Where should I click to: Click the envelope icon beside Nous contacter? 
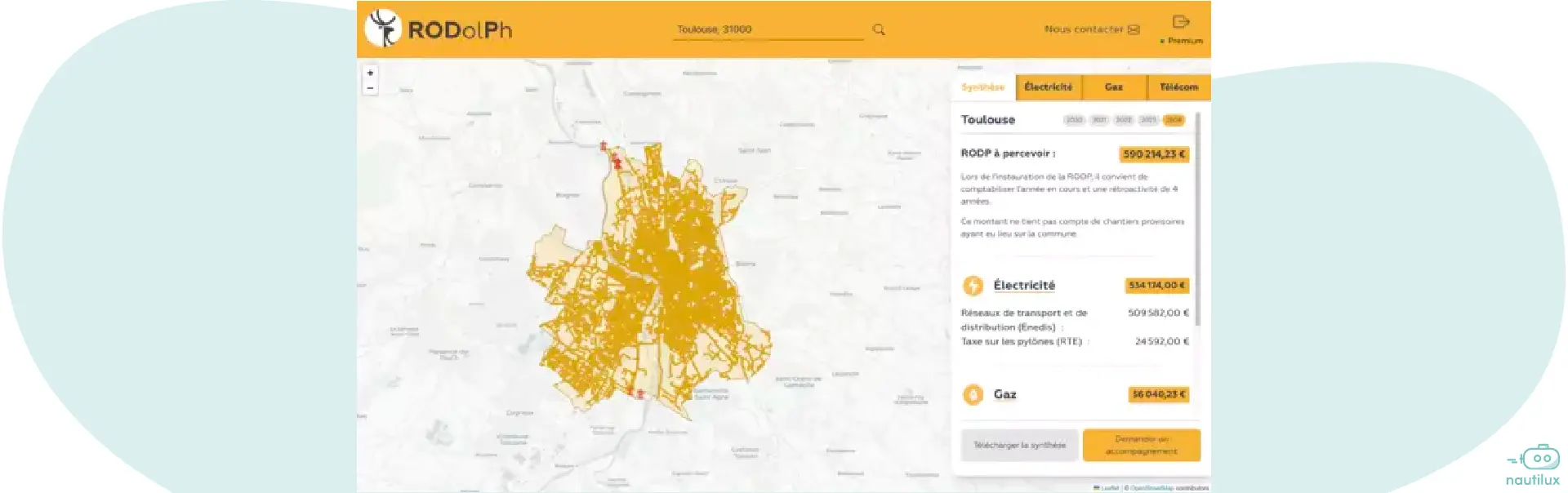[1134, 29]
